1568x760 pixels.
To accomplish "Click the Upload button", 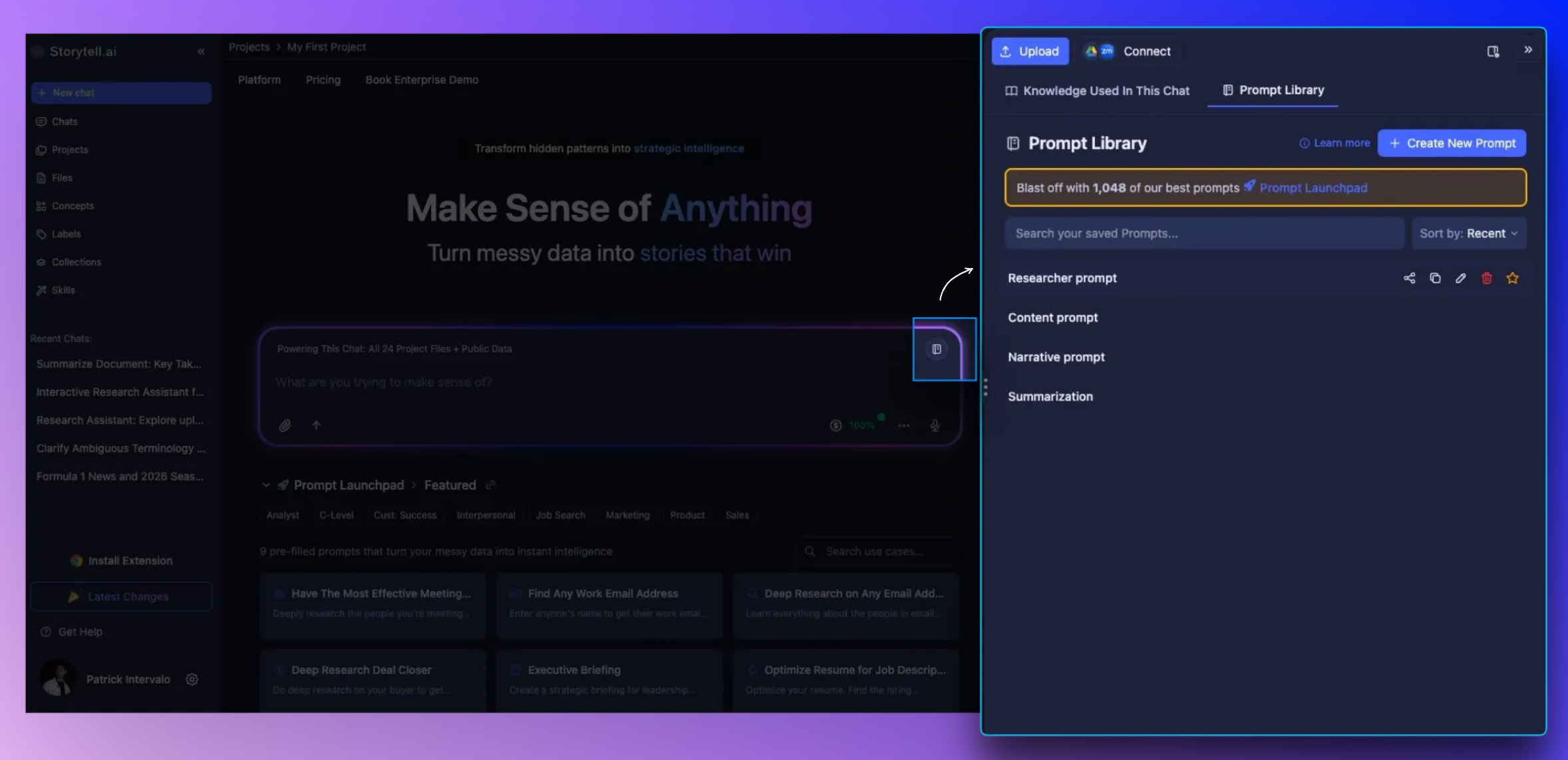I will pos(1030,51).
